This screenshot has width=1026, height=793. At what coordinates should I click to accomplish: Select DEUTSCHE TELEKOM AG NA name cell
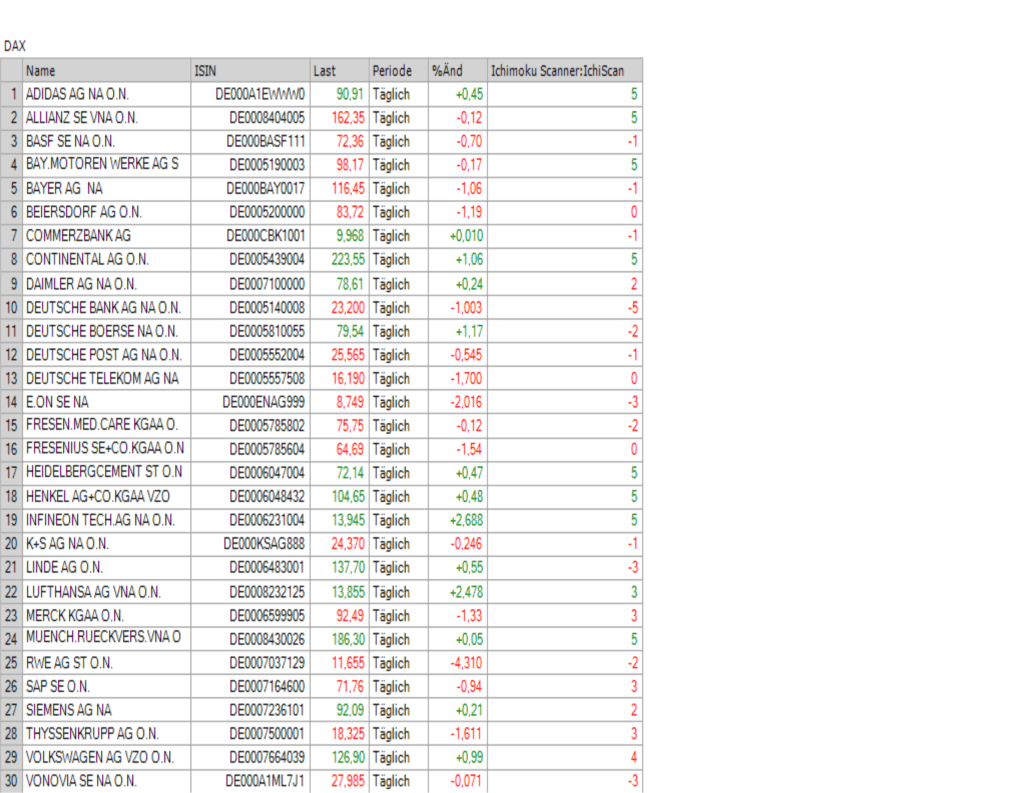pyautogui.click(x=107, y=378)
